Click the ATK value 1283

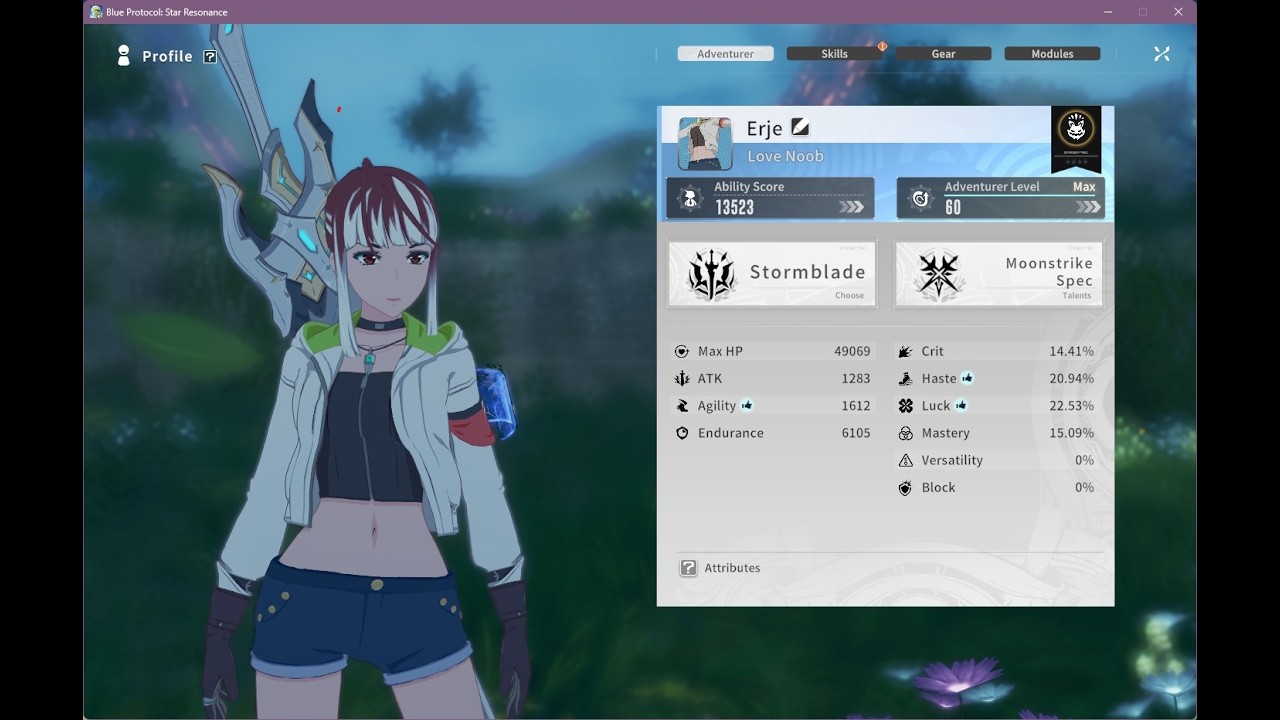856,379
